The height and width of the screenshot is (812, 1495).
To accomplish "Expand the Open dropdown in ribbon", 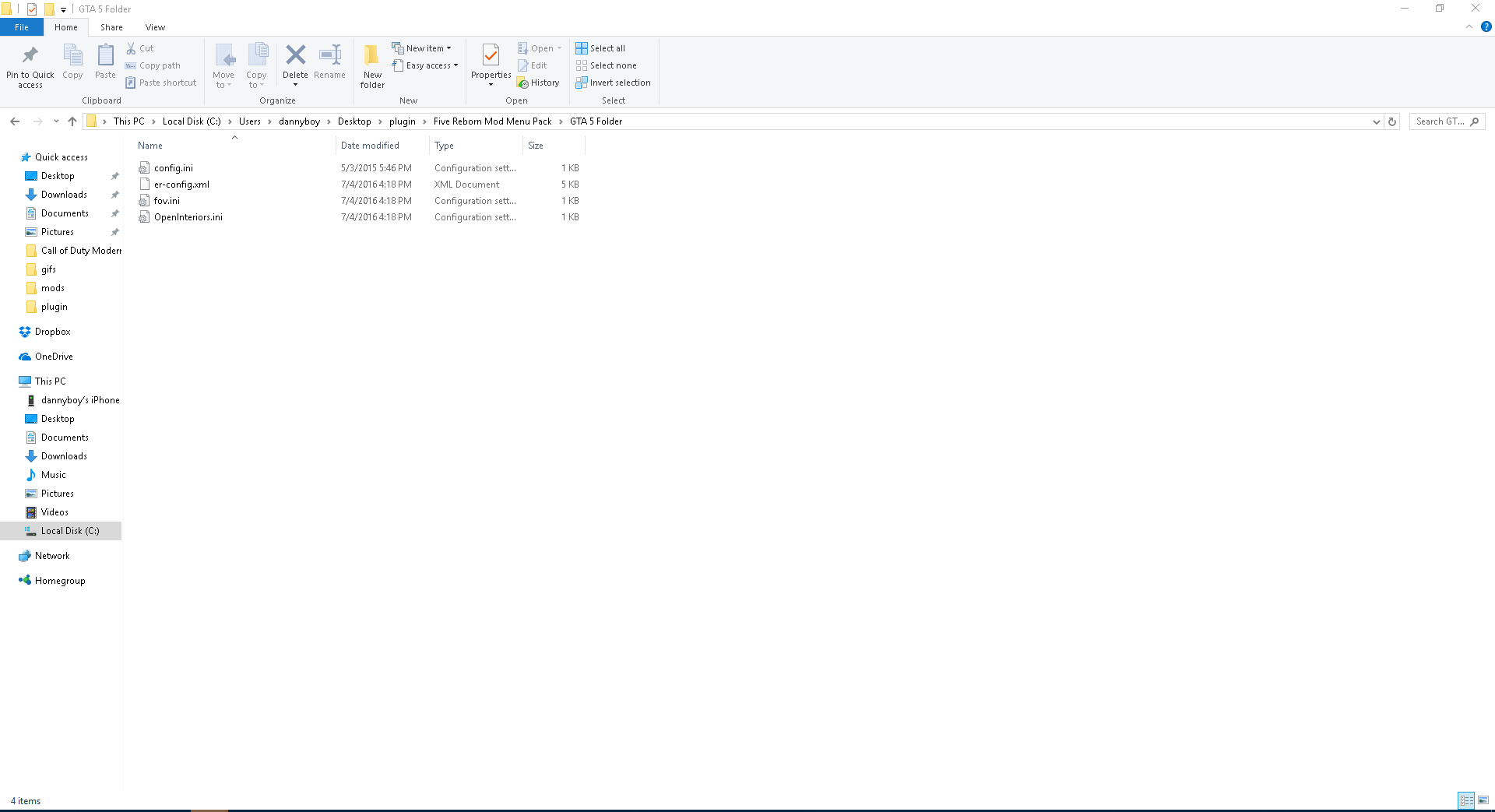I will 559,48.
